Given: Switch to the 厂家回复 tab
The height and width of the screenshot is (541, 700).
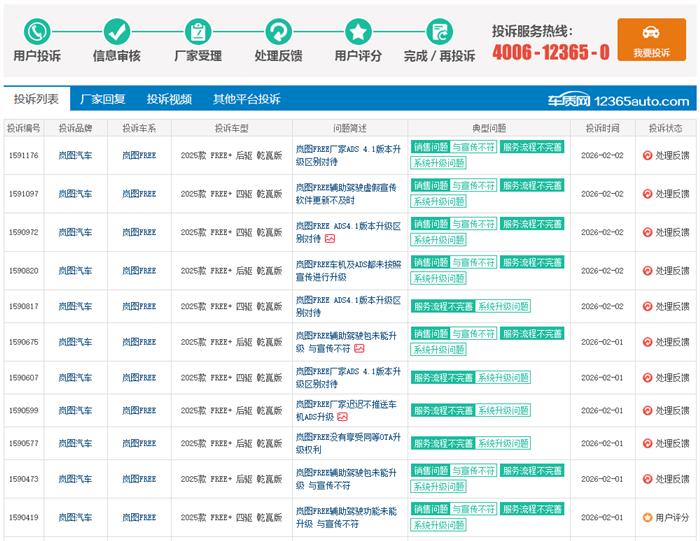Looking at the screenshot, I should 102,100.
